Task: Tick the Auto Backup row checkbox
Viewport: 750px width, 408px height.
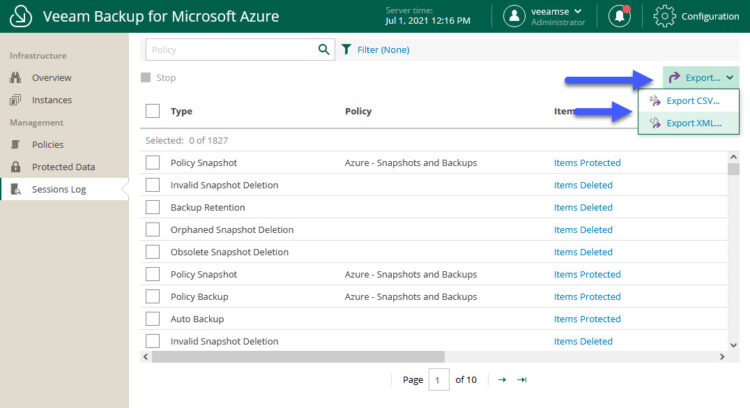Action: [153, 319]
